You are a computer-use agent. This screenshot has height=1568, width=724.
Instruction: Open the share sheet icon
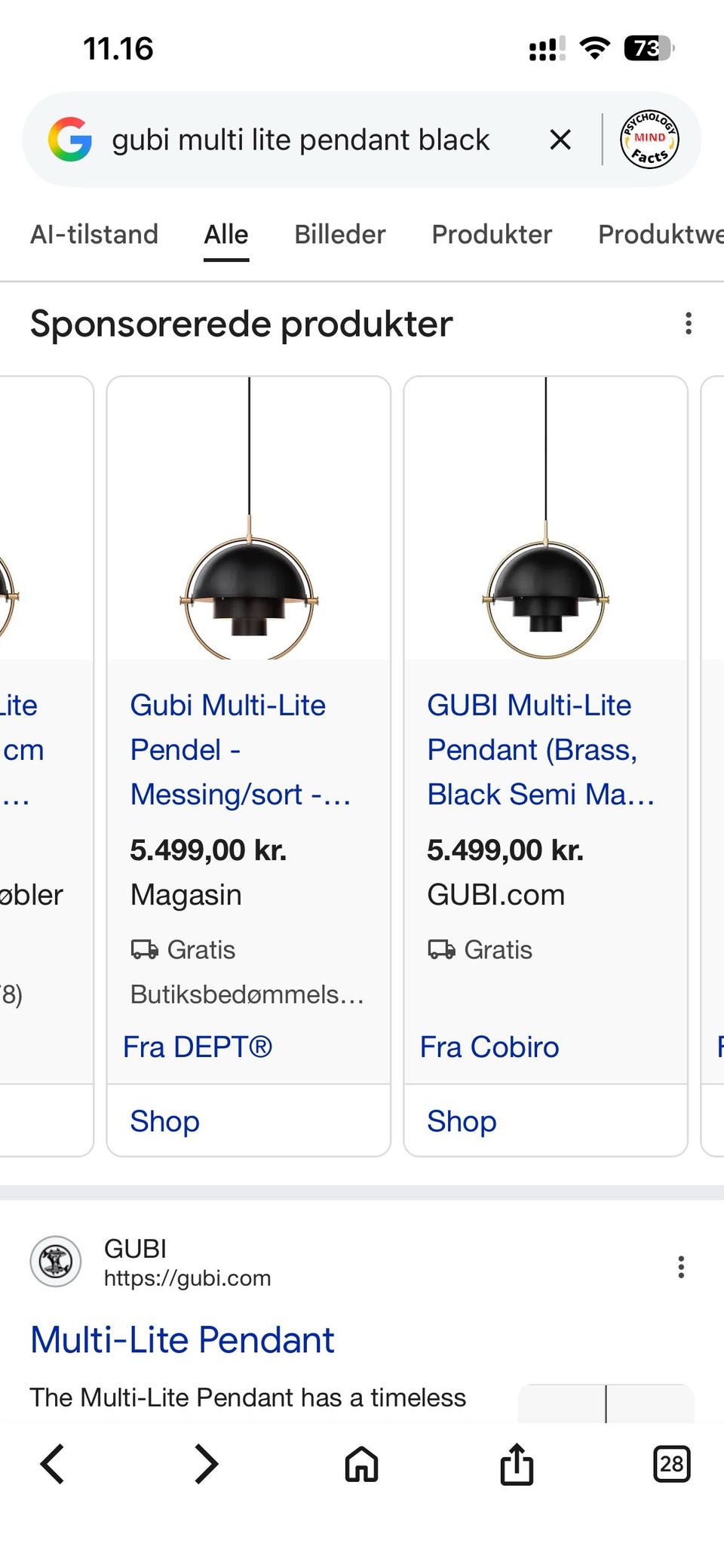click(x=516, y=1465)
